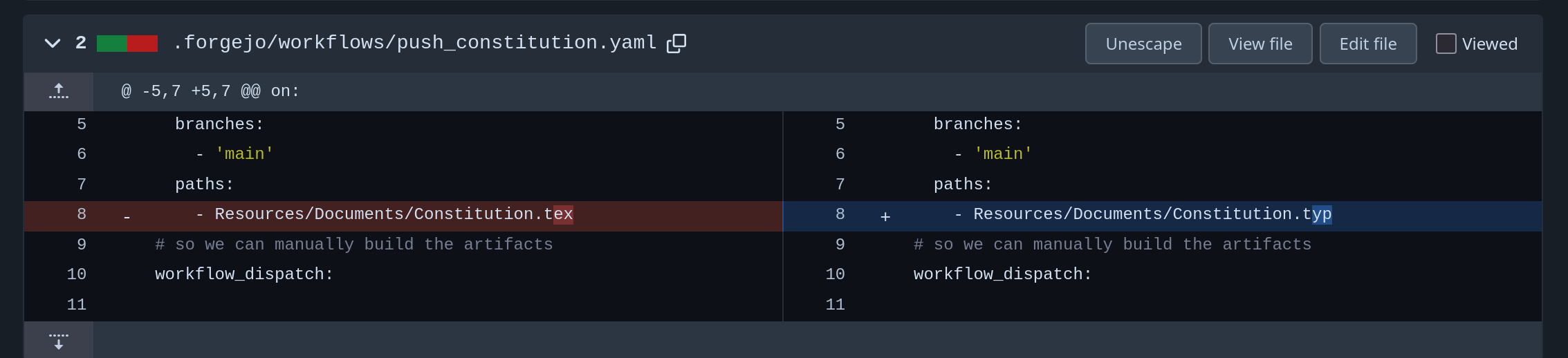Expand hidden lines below line 11
The width and height of the screenshot is (1568, 358).
coord(59,340)
